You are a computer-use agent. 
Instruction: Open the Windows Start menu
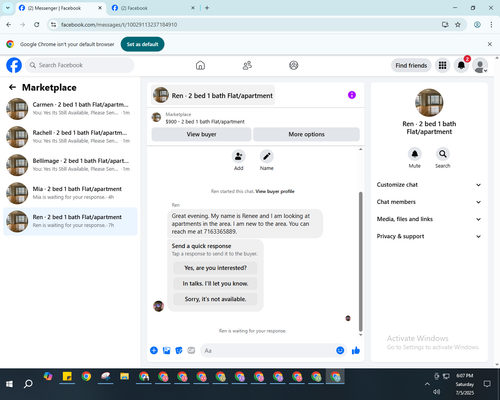click(x=9, y=384)
